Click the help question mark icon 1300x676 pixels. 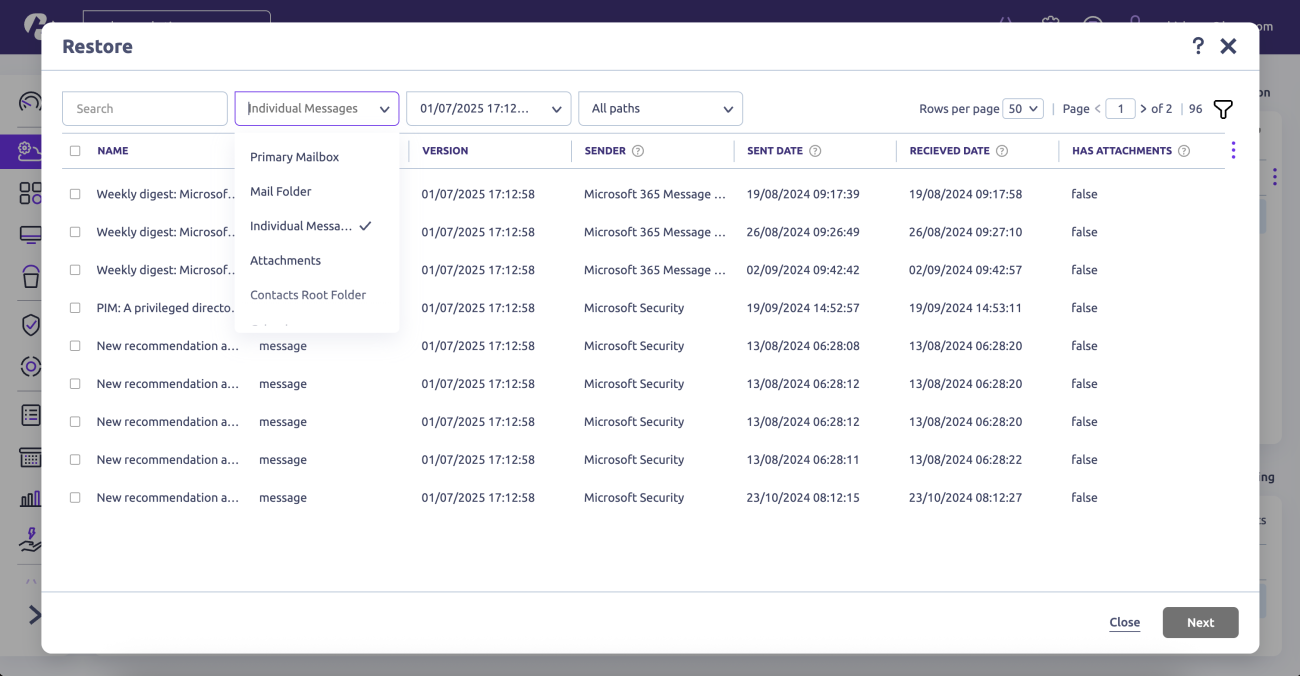click(x=1197, y=45)
